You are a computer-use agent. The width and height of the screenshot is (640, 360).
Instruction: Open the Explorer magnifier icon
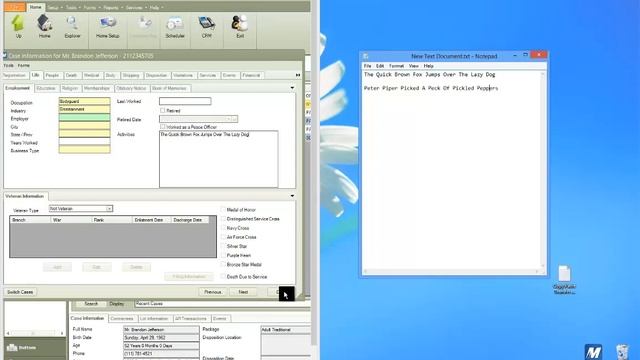(x=72, y=23)
